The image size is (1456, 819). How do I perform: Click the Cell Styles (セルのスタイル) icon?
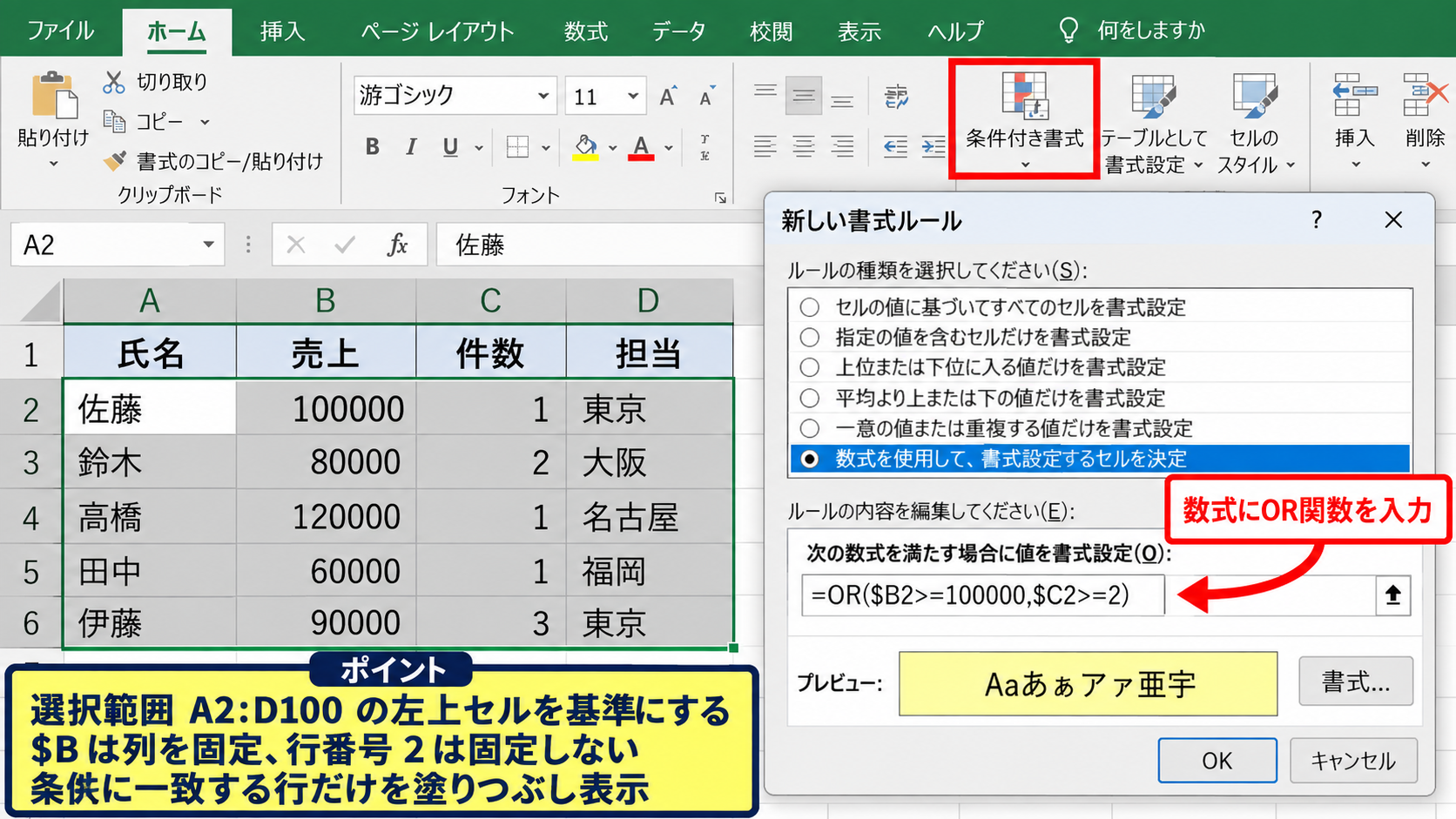point(1255,96)
